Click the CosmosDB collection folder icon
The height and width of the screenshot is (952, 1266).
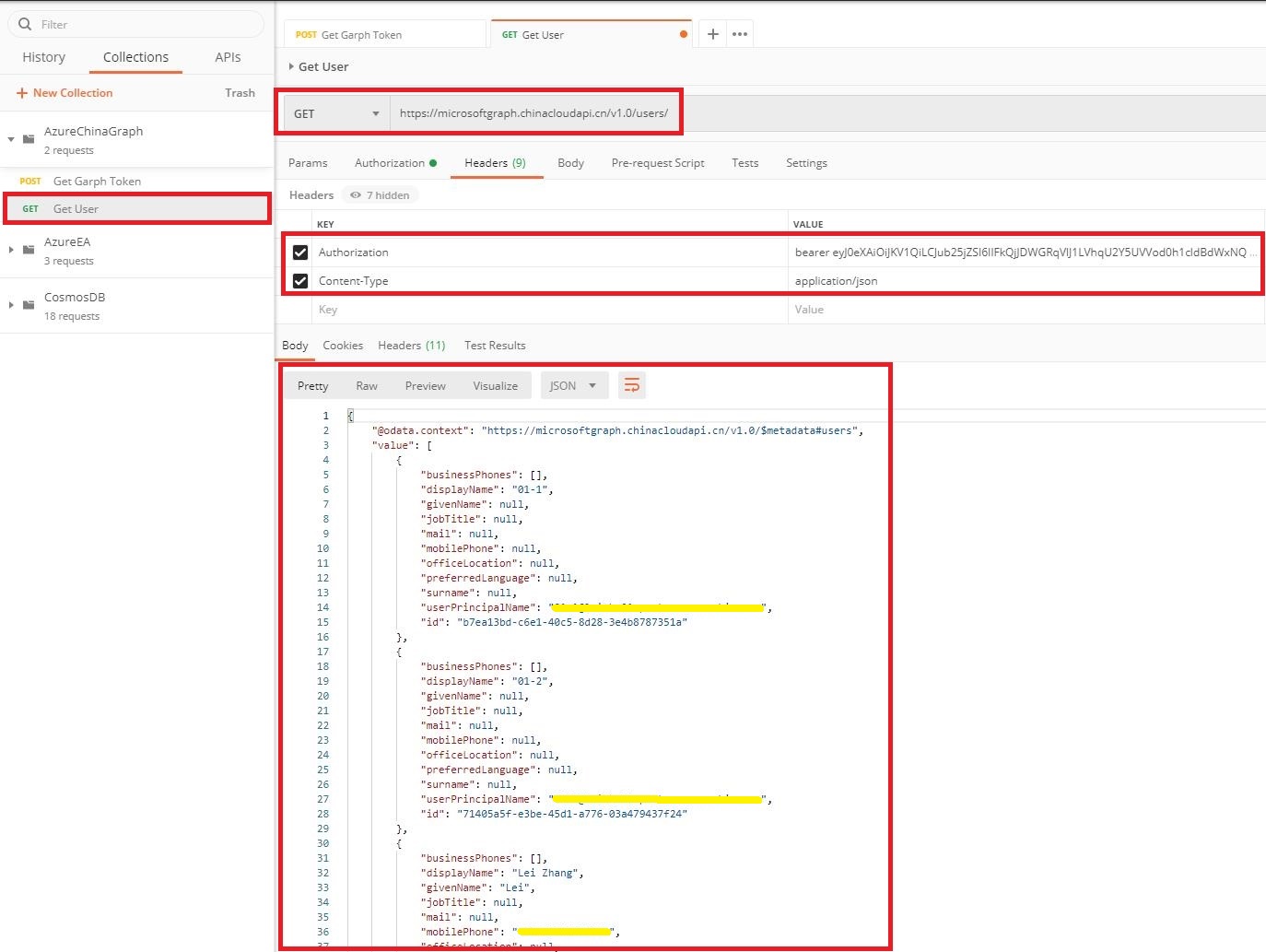29,305
